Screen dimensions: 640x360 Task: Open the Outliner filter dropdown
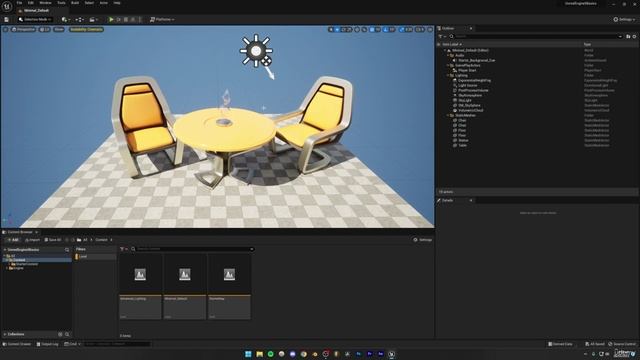pyautogui.click(x=442, y=36)
